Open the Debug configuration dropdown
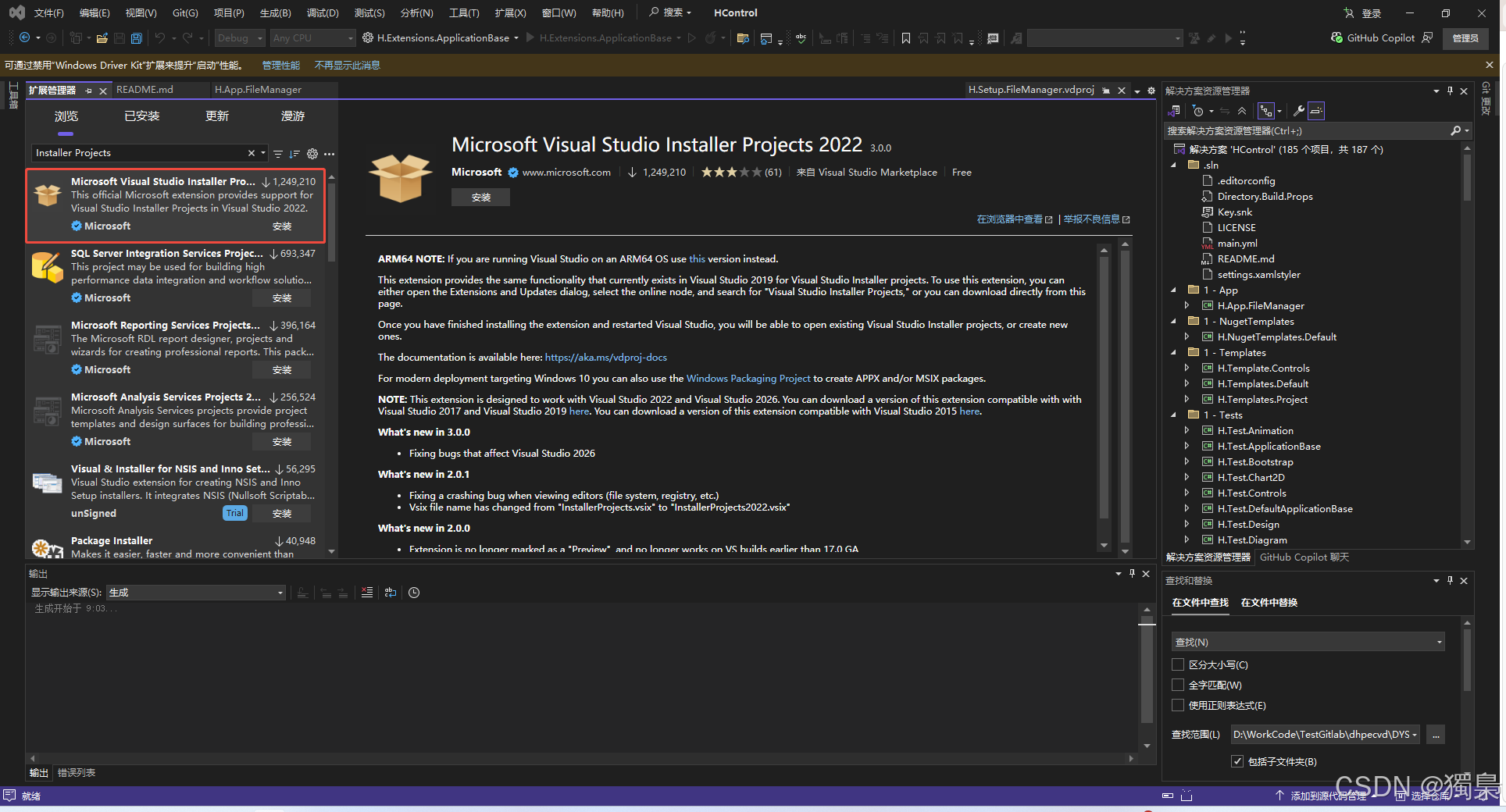Screen dimensions: 1506x812 [x=239, y=37]
